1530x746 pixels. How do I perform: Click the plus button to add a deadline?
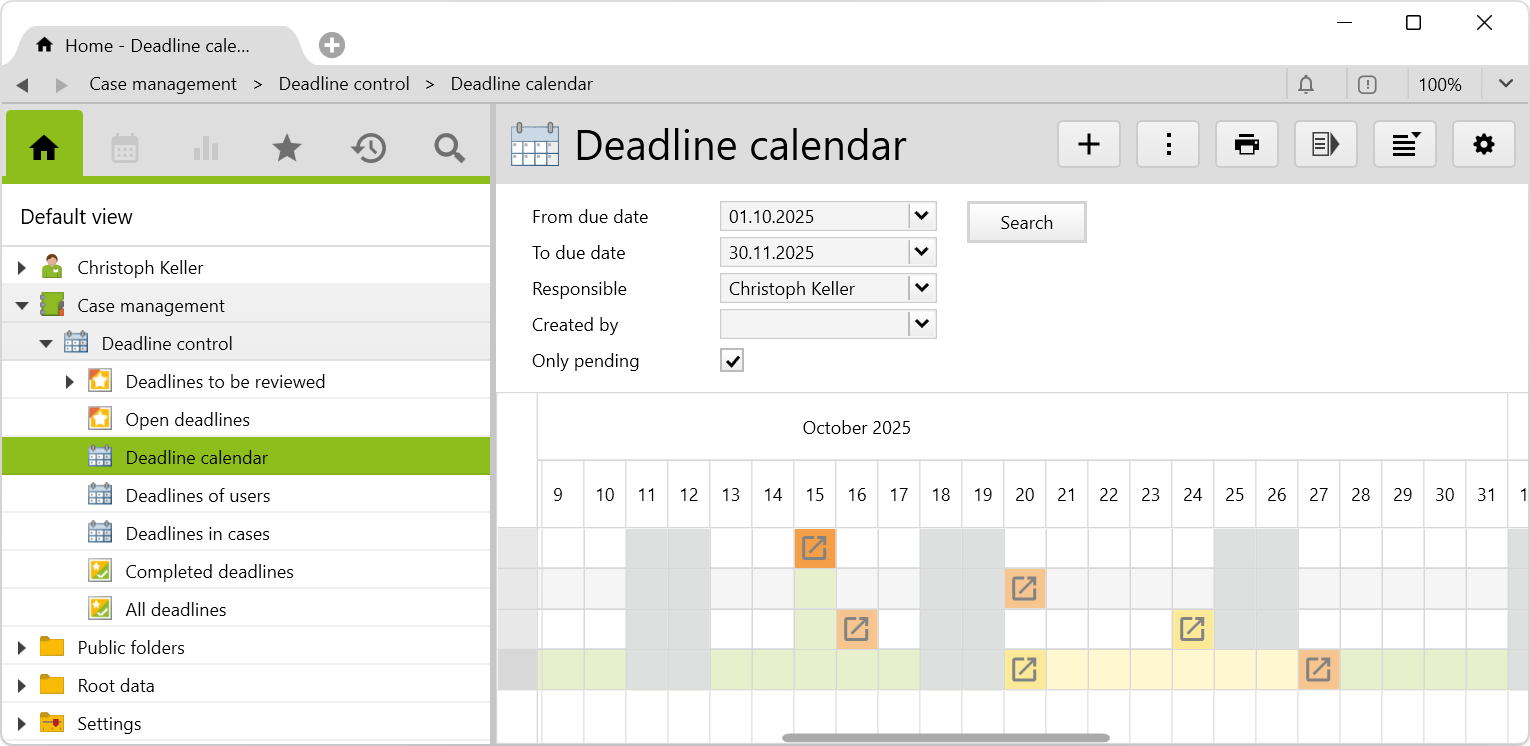1088,145
